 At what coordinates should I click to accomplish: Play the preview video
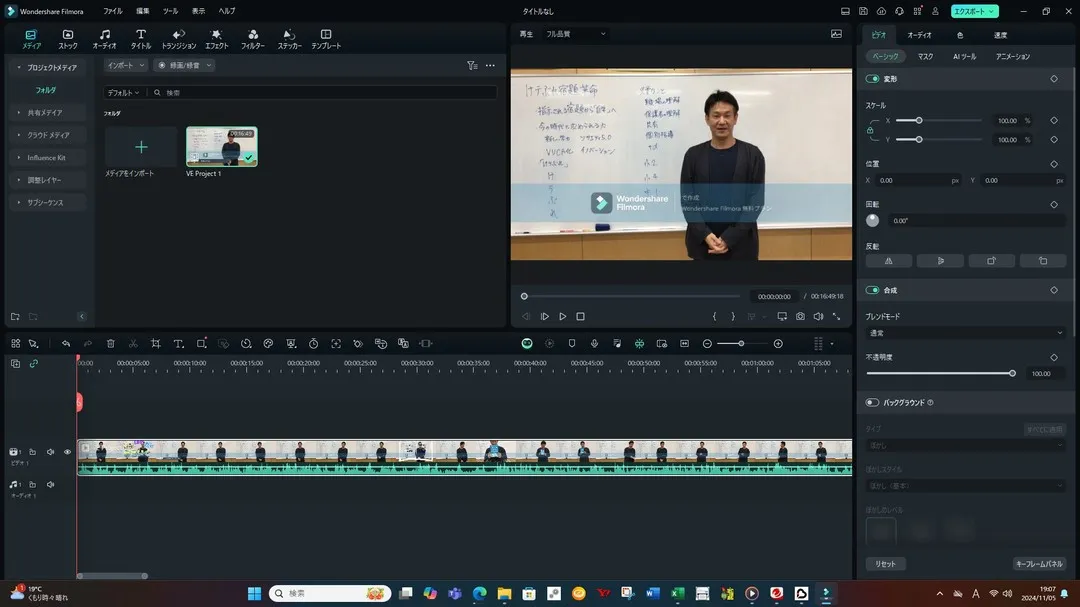click(x=562, y=316)
